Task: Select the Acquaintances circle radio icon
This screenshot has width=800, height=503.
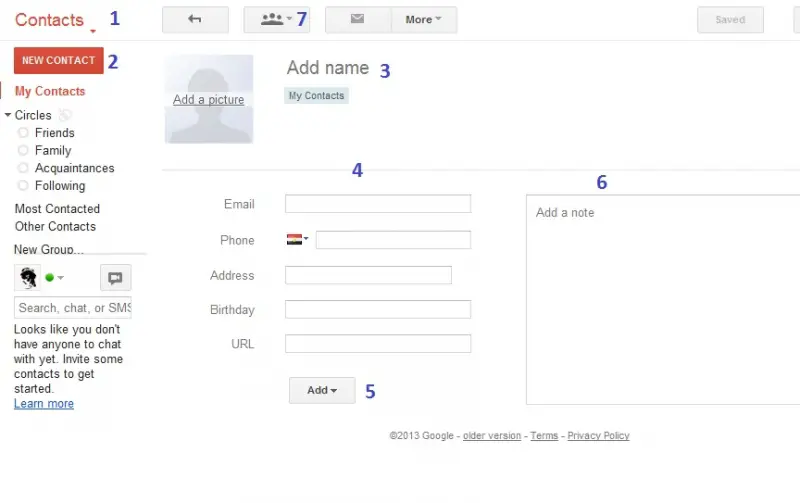Action: click(23, 168)
